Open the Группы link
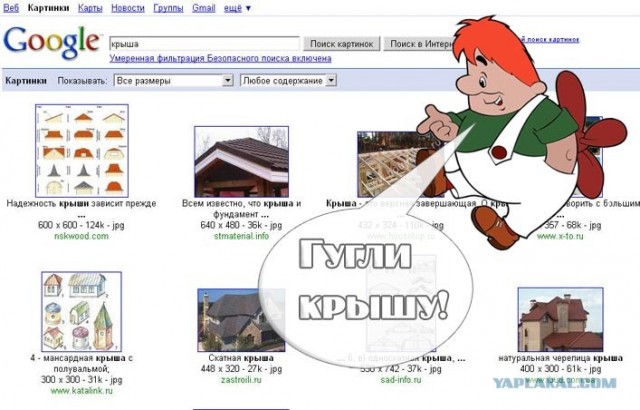640x410 pixels. click(168, 8)
